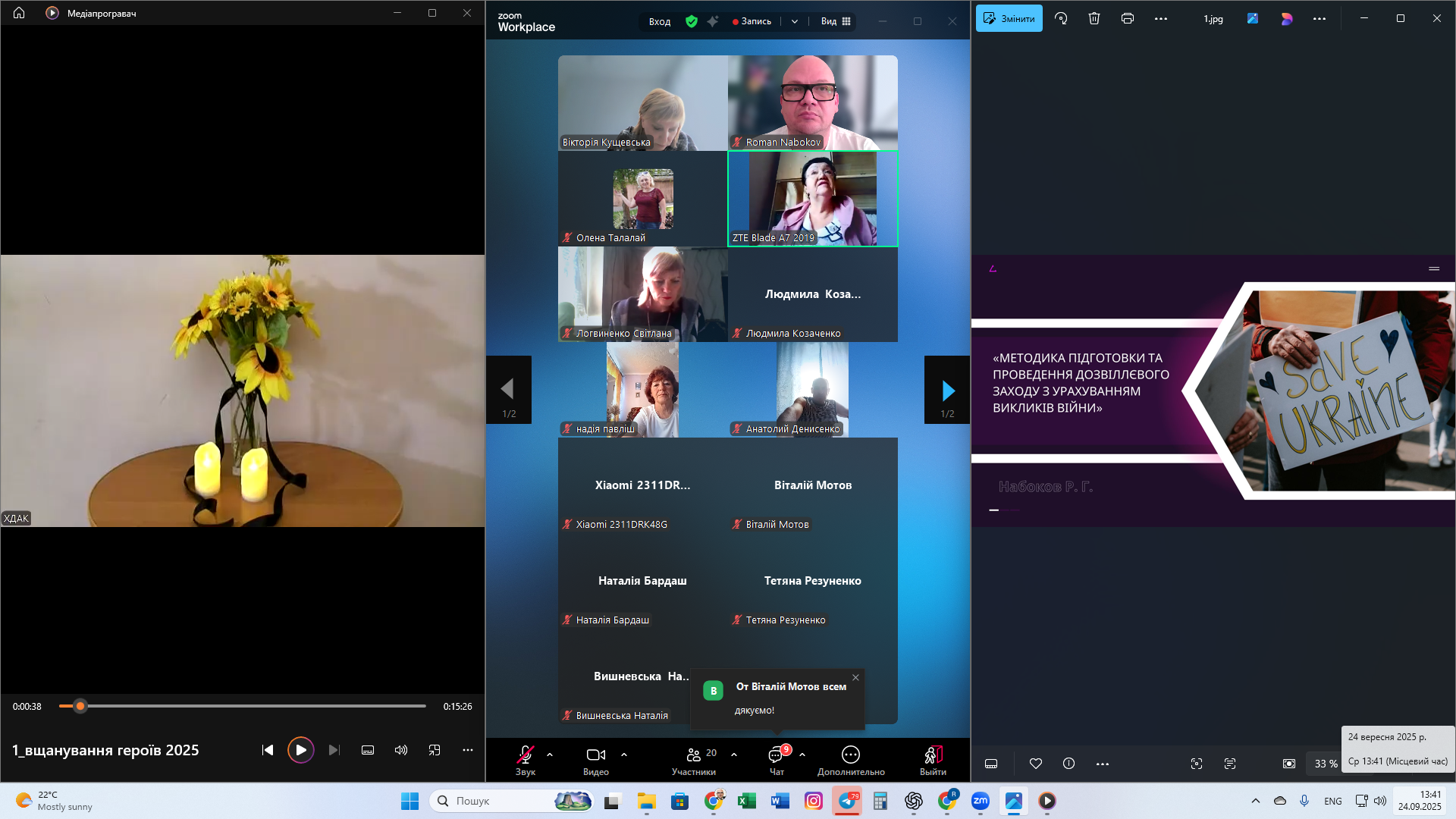Screen dimensions: 1456x819
Task: Unmute microphone with the Звук button
Action: pyautogui.click(x=525, y=759)
